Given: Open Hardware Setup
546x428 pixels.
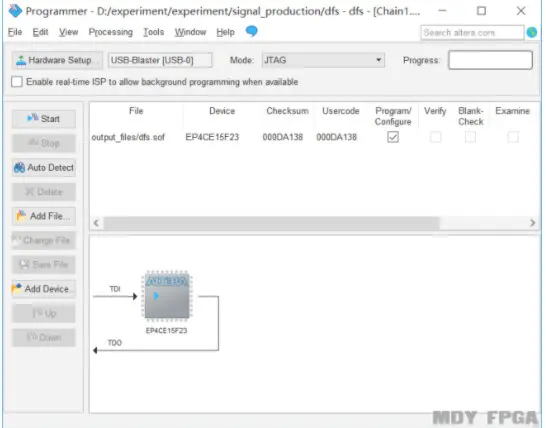Looking at the screenshot, I should (57, 60).
